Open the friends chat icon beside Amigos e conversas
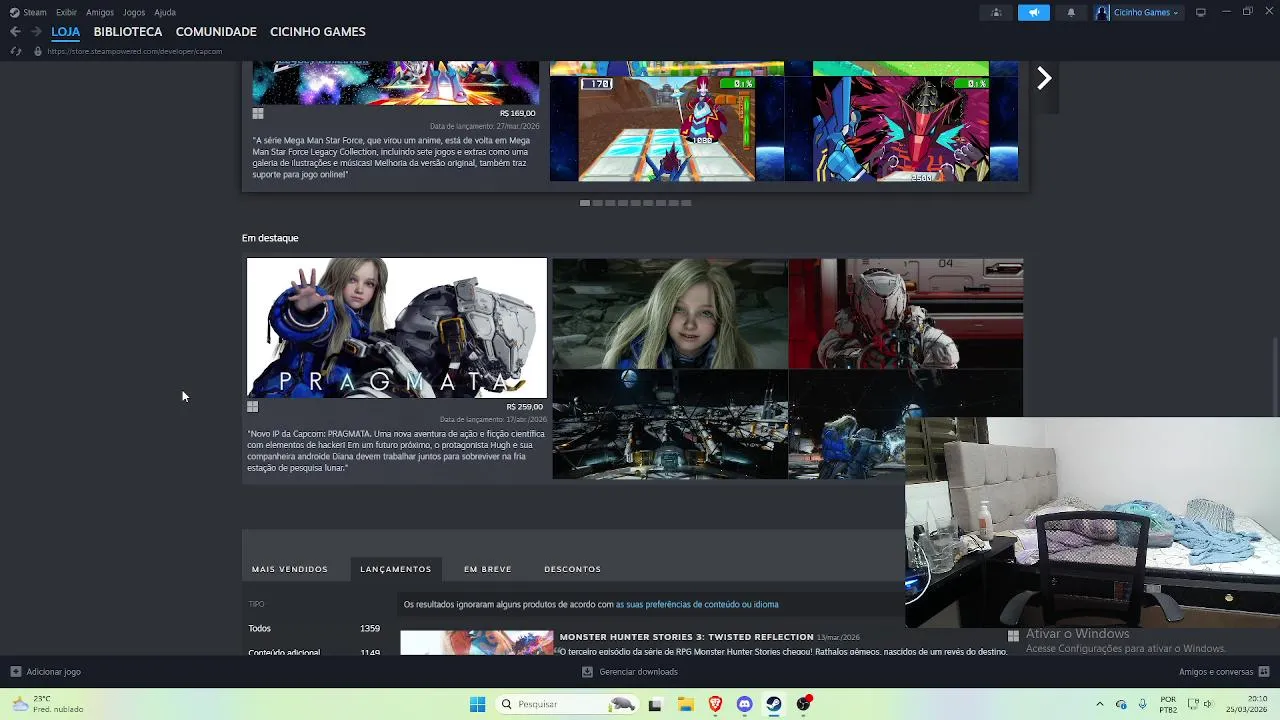 pos(1264,672)
